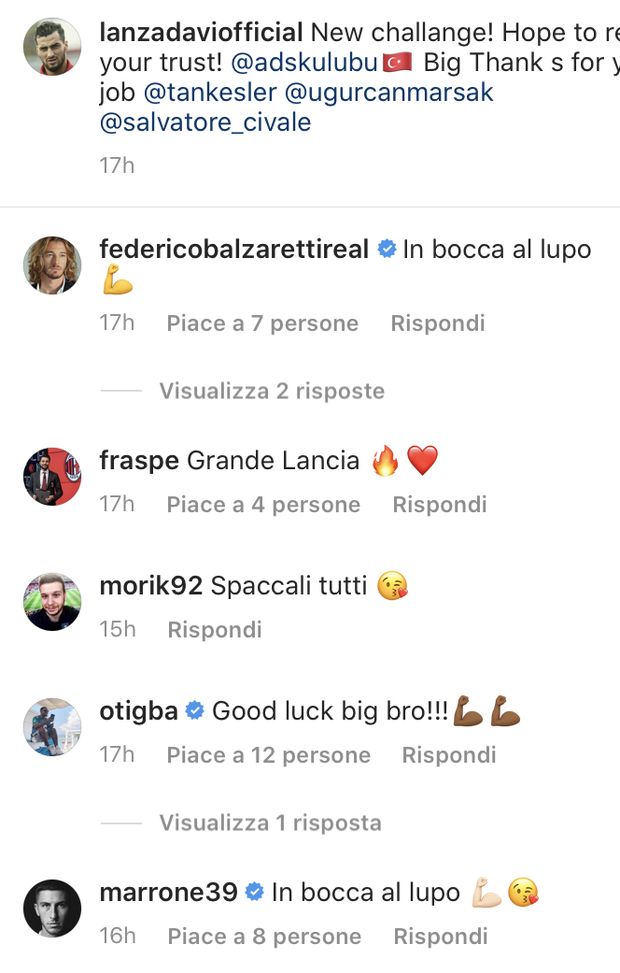Viewport: 620px width, 973px height.
Task: Click verified badge next to federicobalzarettireal
Action: [x=387, y=249]
